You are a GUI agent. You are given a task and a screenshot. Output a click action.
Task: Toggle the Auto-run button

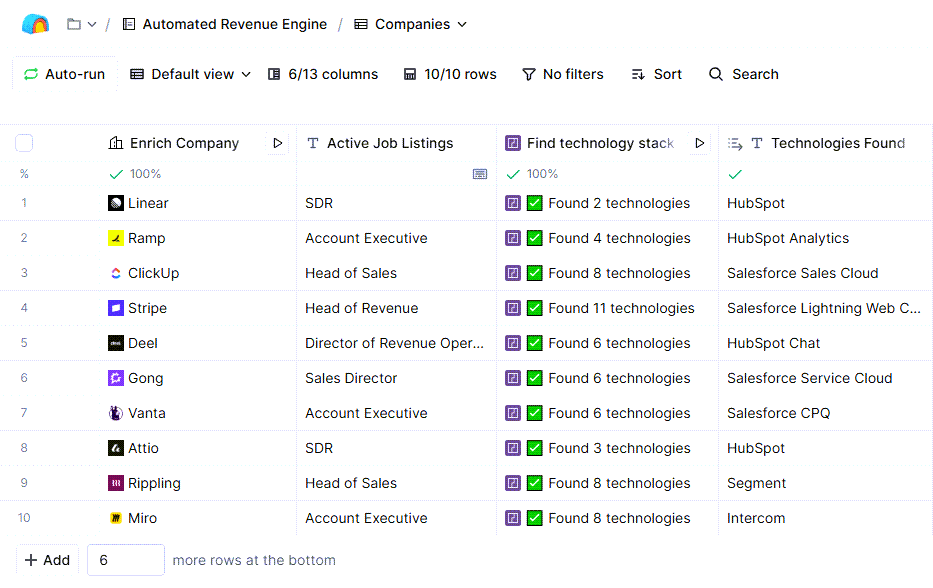65,74
